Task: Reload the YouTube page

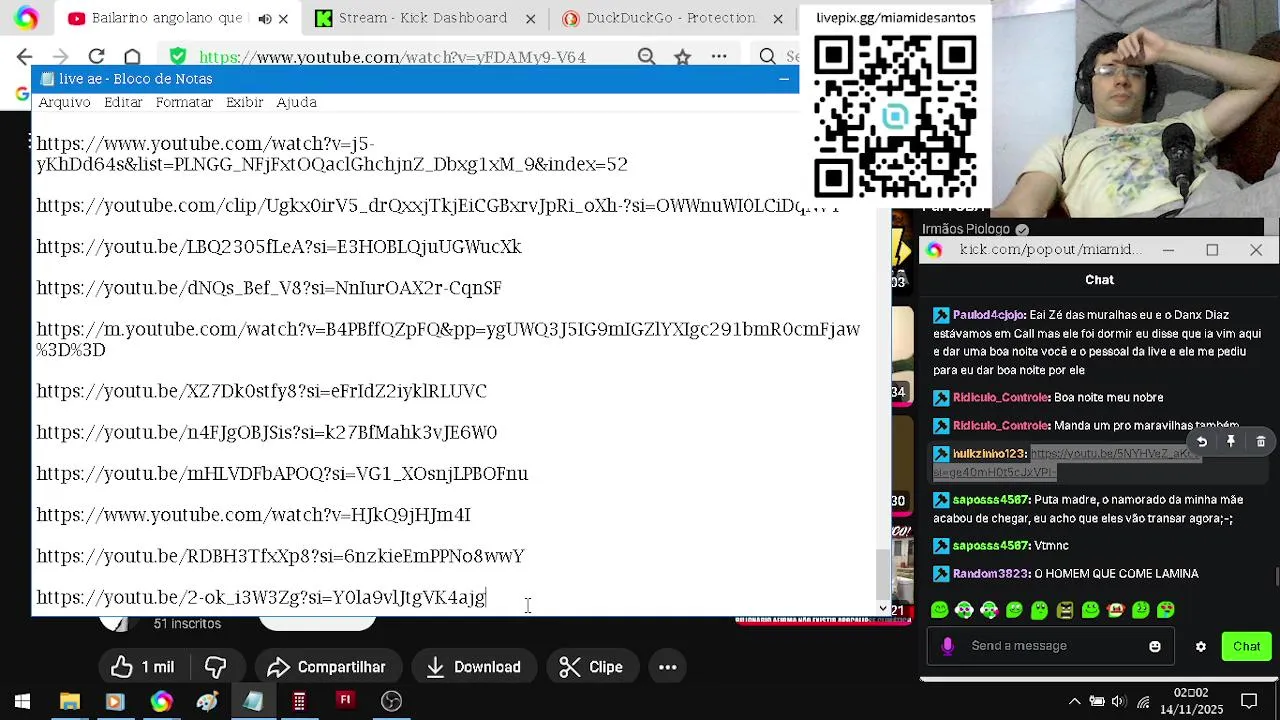Action: tap(96, 57)
